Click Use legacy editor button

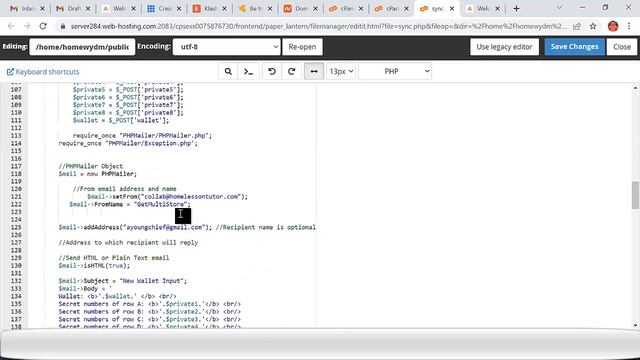tap(504, 47)
